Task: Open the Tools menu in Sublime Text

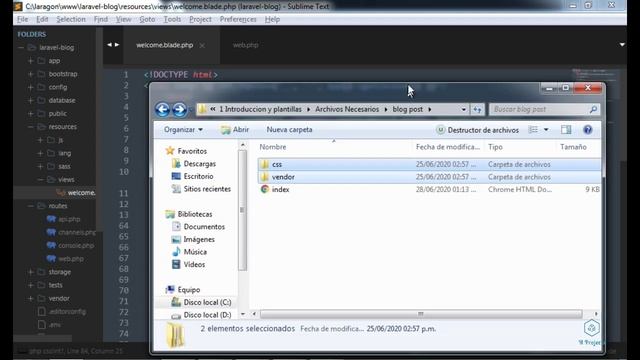Action: pyautogui.click(x=172, y=19)
